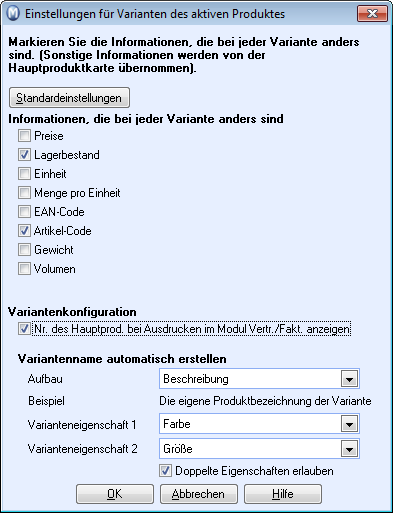
Task: Click the Mamut app icon in title bar
Action: pyautogui.click(x=13, y=14)
